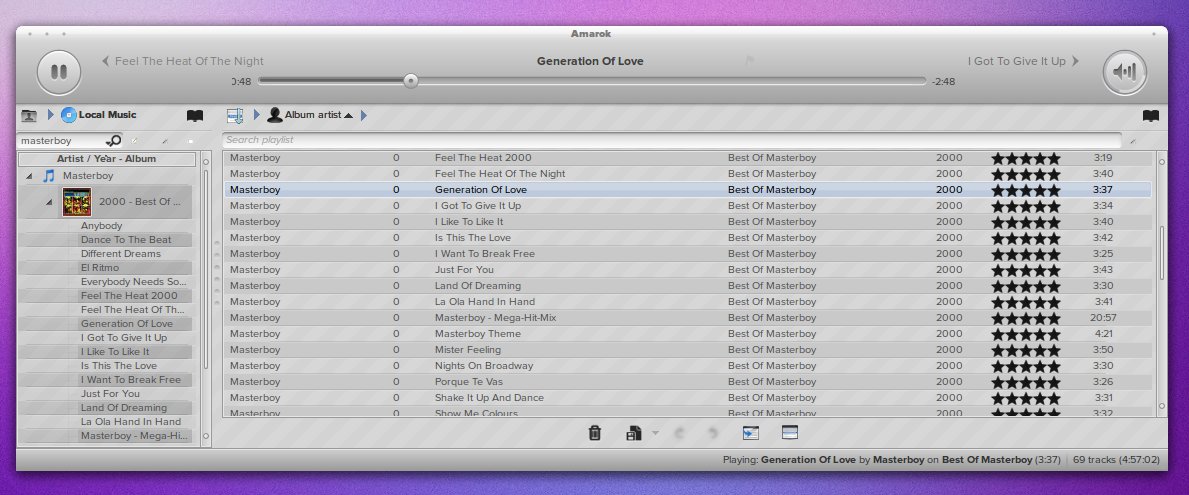This screenshot has width=1189, height=495.
Task: Click the unplayed part of the progress bar
Action: pos(671,80)
